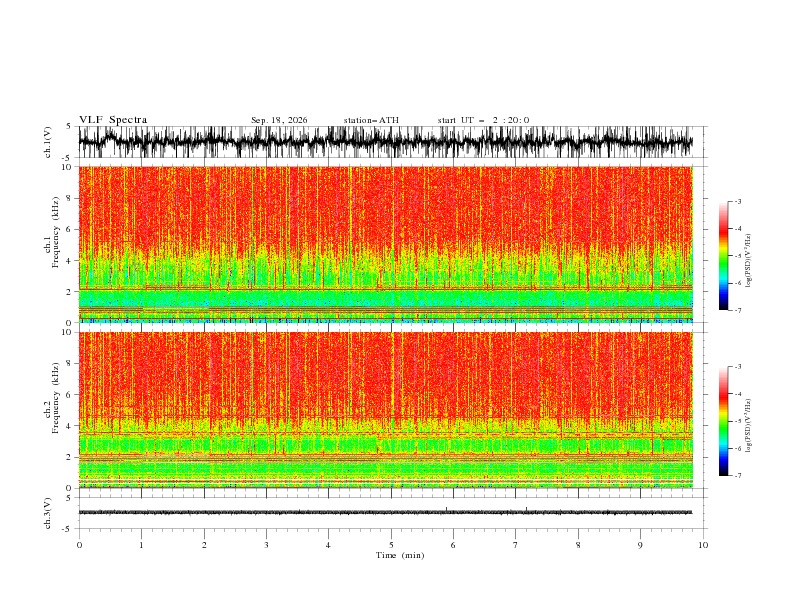Image resolution: width=792 pixels, height=612 pixels.
Task: Click the start UT time label
Action: 483,120
